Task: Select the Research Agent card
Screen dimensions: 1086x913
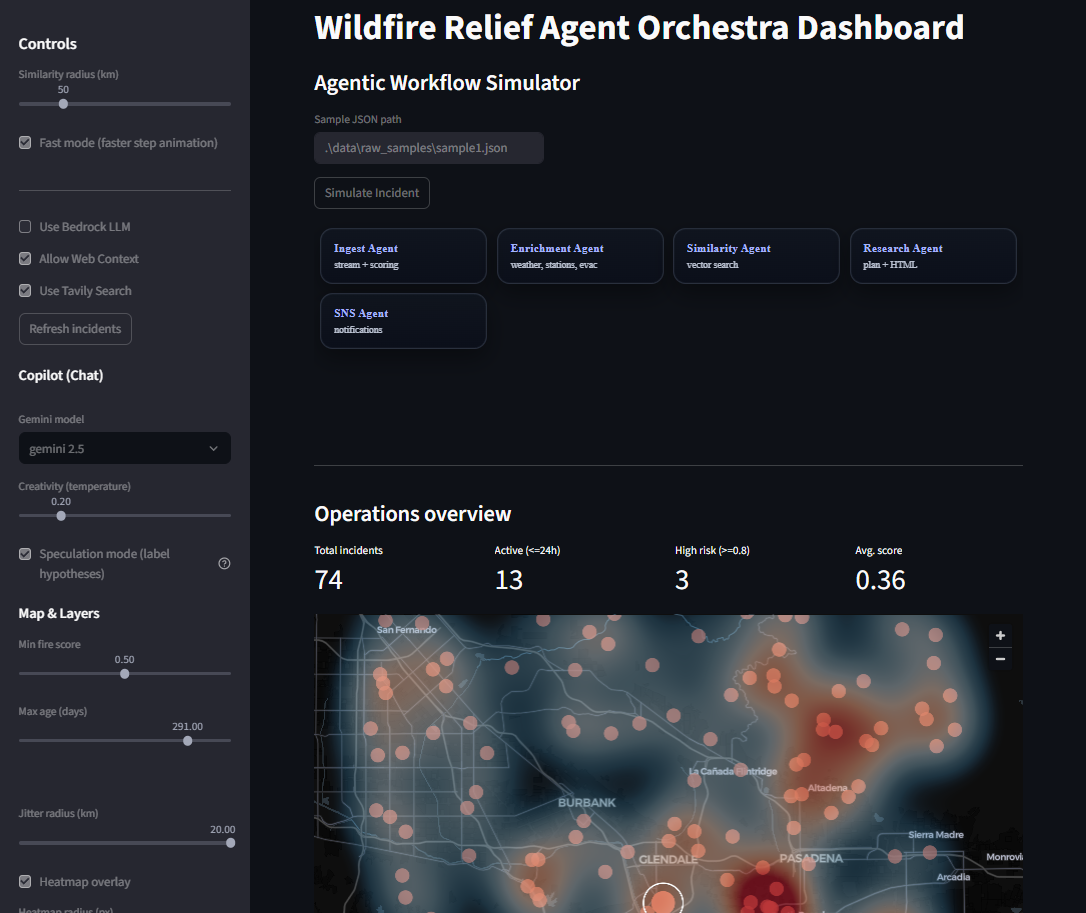Action: click(x=933, y=256)
